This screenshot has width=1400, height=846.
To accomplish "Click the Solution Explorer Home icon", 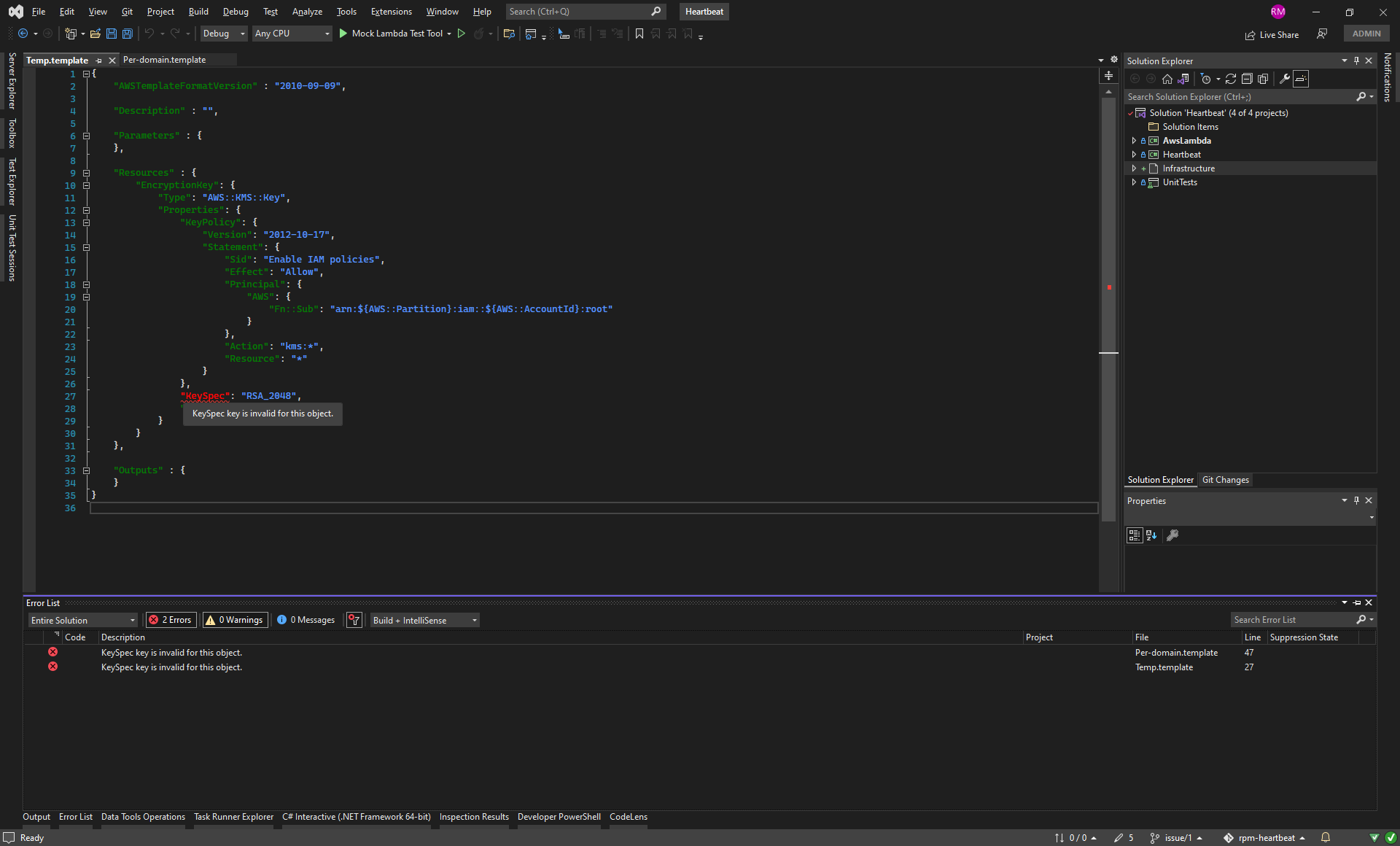I will coord(1167,79).
